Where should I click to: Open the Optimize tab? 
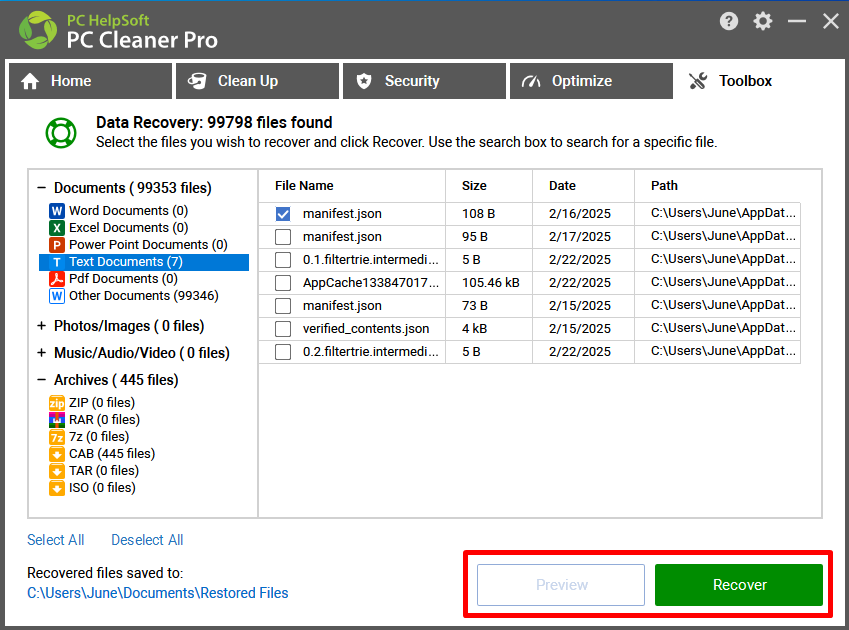click(x=591, y=81)
